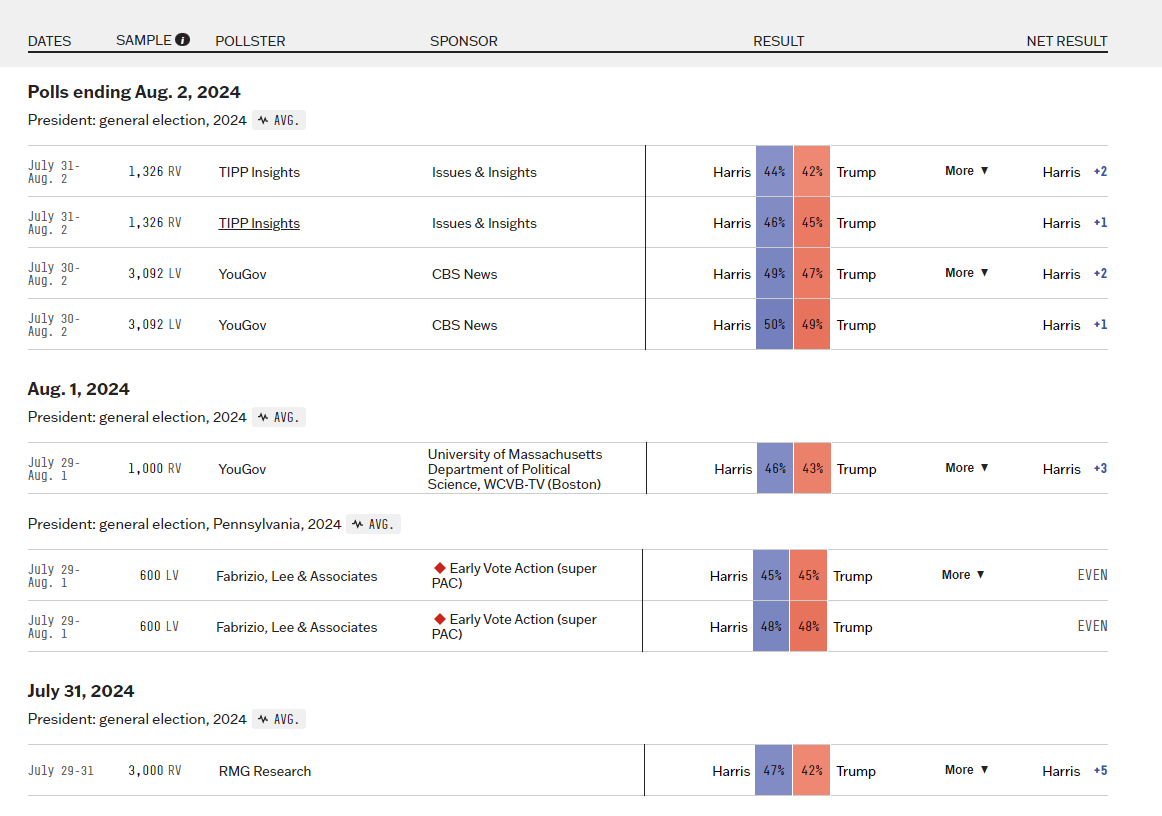Open AVG badge under Aug. 1 general election

point(279,417)
